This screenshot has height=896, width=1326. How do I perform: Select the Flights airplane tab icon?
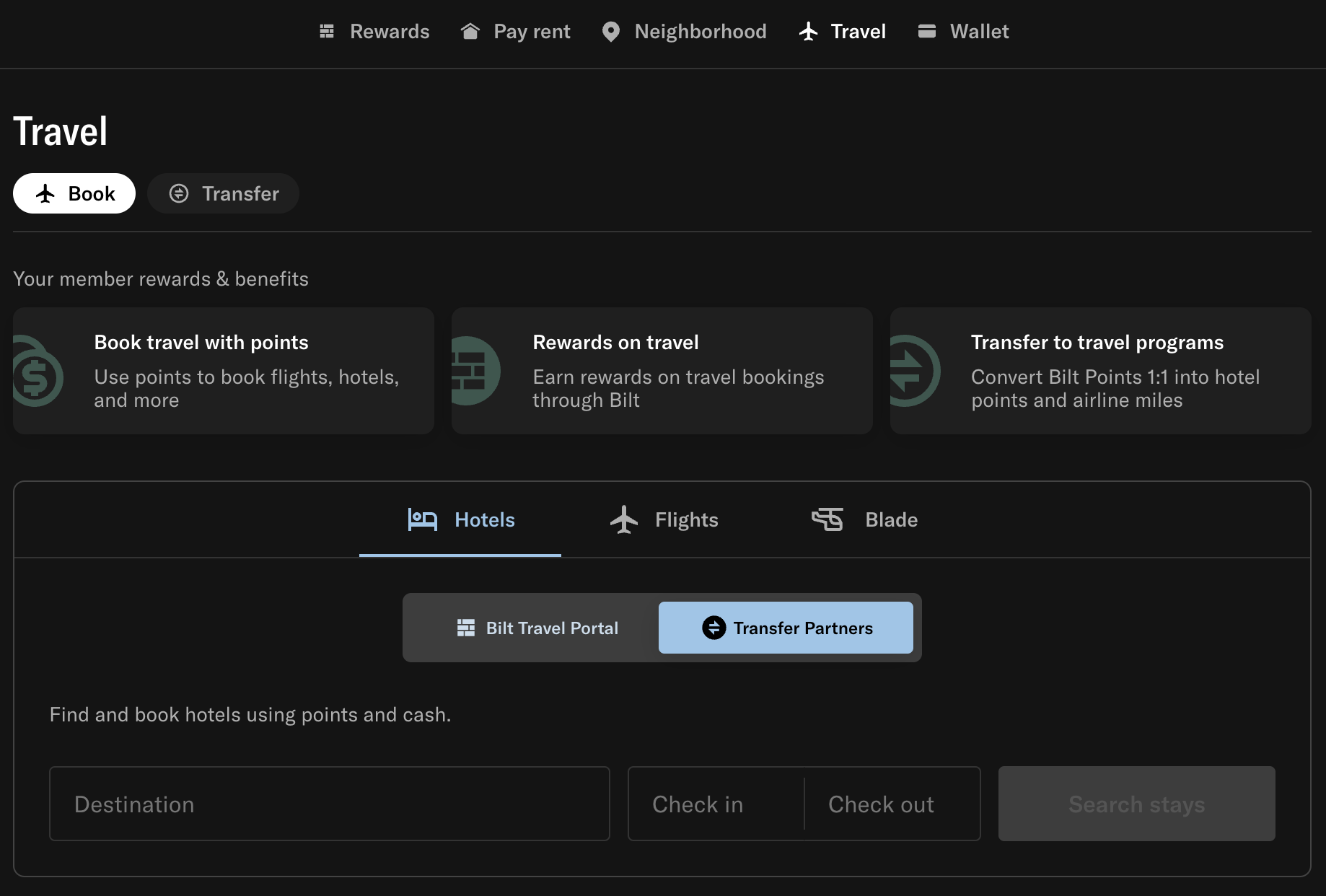tap(623, 519)
